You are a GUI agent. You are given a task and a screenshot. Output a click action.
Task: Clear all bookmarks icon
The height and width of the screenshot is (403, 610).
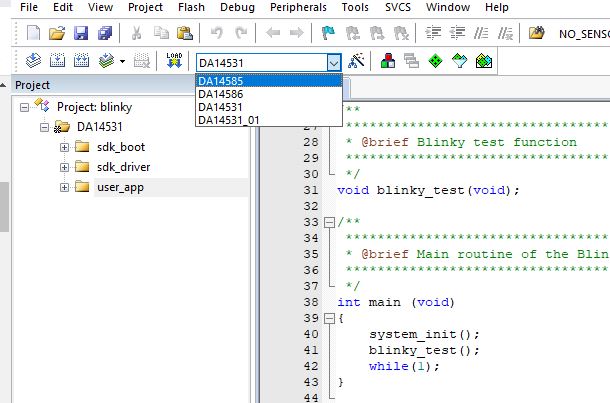click(401, 33)
